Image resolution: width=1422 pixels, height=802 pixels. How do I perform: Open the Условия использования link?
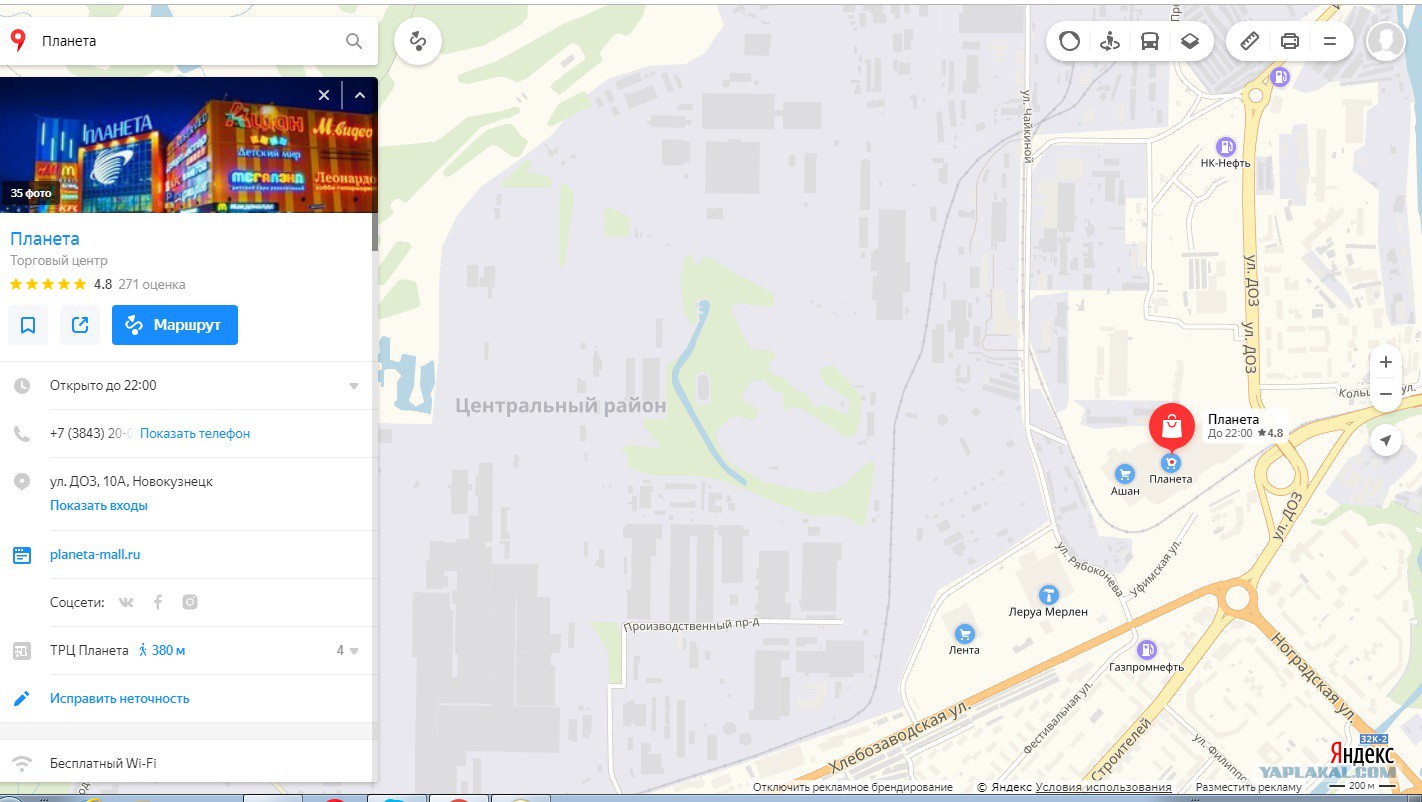click(x=1104, y=788)
